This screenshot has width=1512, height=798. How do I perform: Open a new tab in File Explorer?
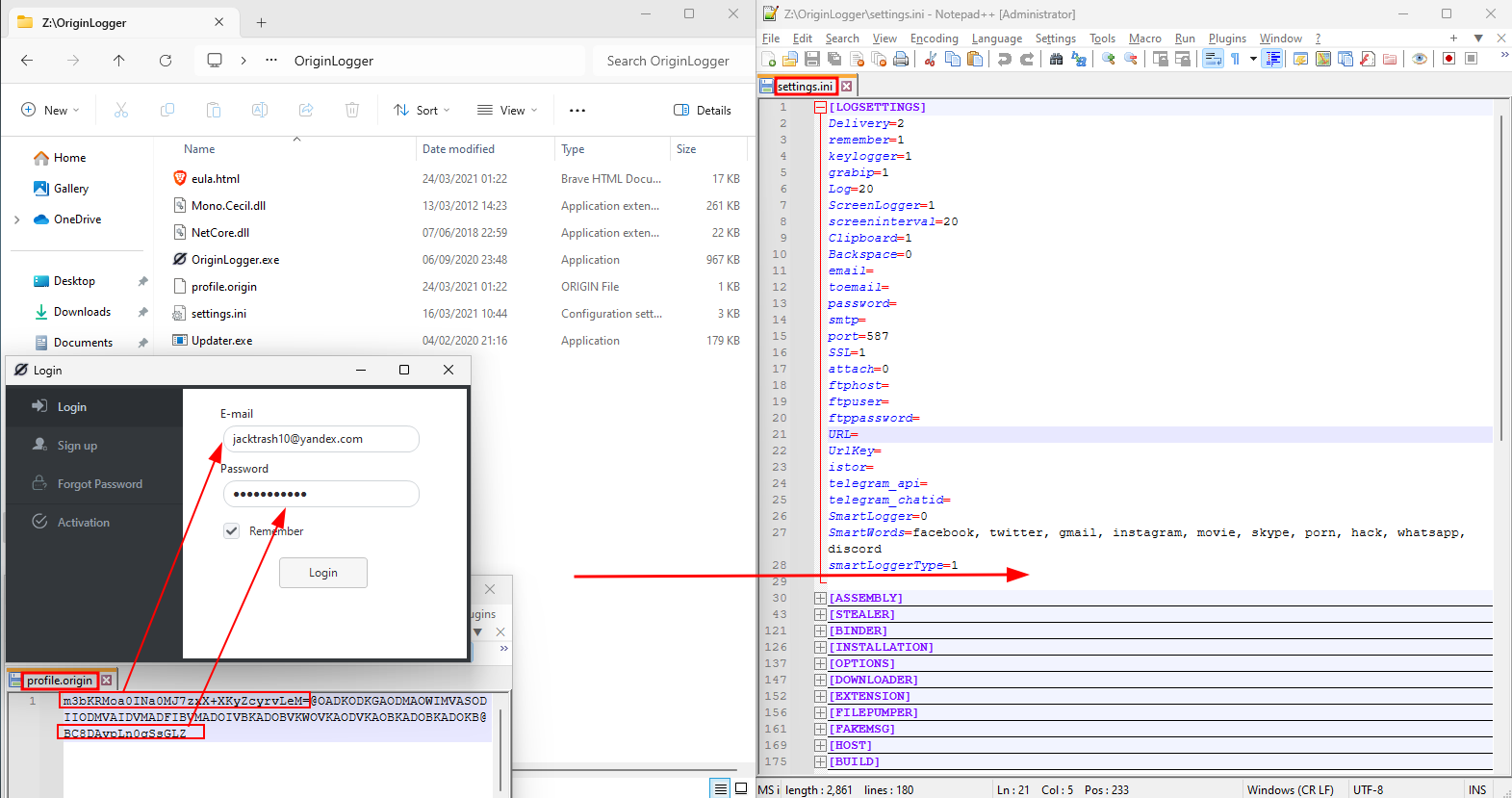pos(261,22)
